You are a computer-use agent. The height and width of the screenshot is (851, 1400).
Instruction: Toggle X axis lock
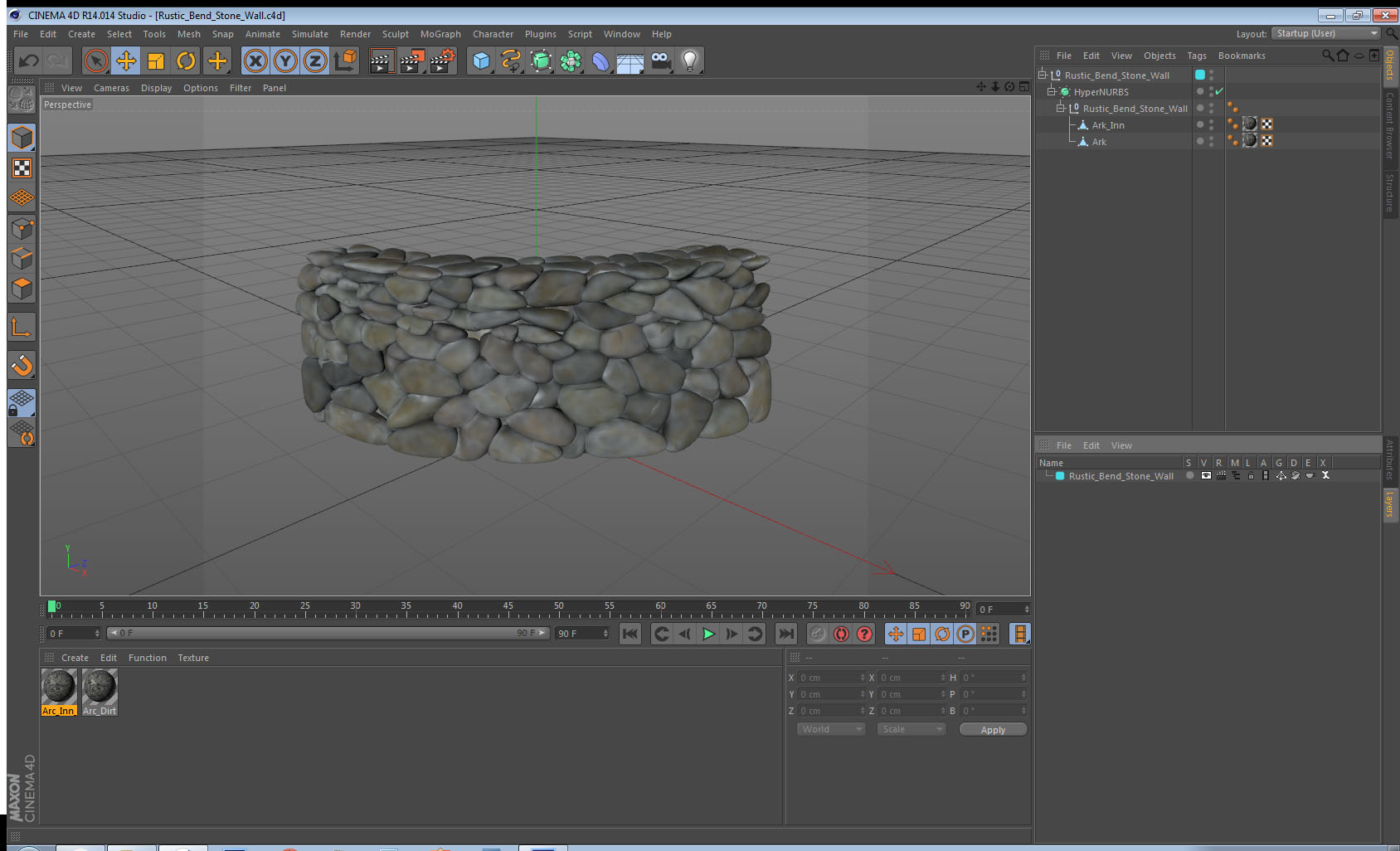255,61
